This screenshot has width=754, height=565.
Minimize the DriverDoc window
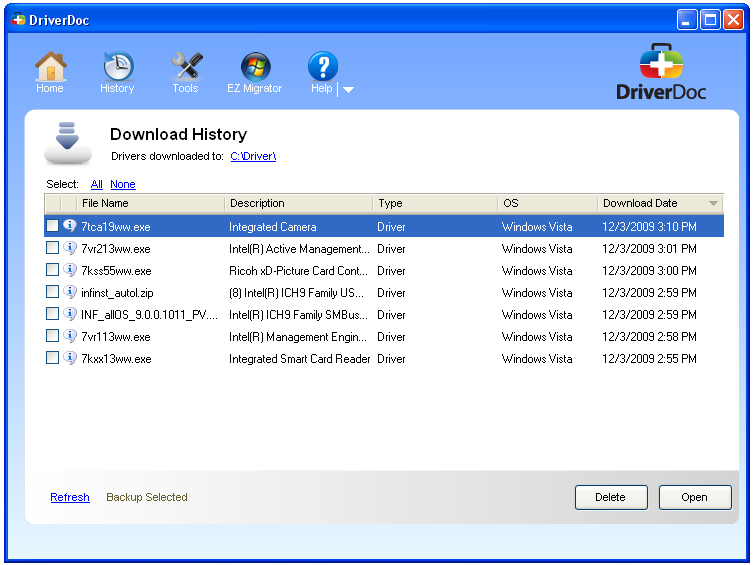(687, 20)
